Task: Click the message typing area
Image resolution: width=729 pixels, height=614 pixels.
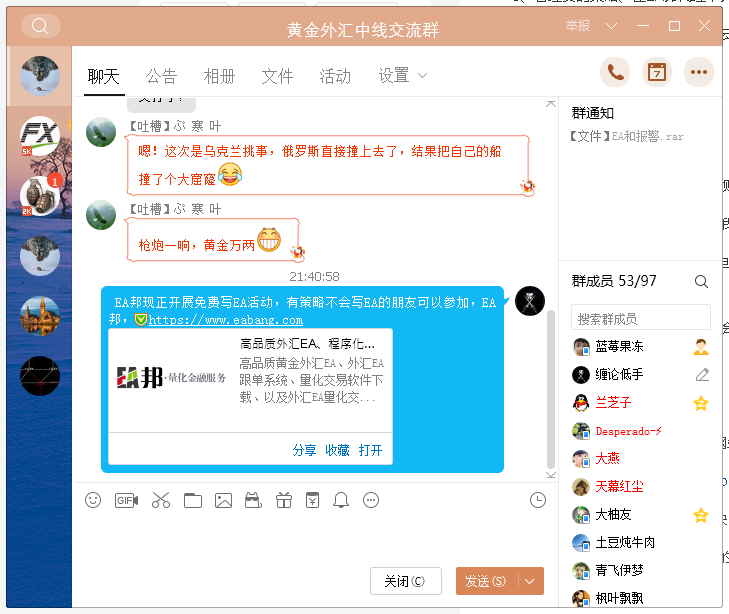Action: [315, 539]
